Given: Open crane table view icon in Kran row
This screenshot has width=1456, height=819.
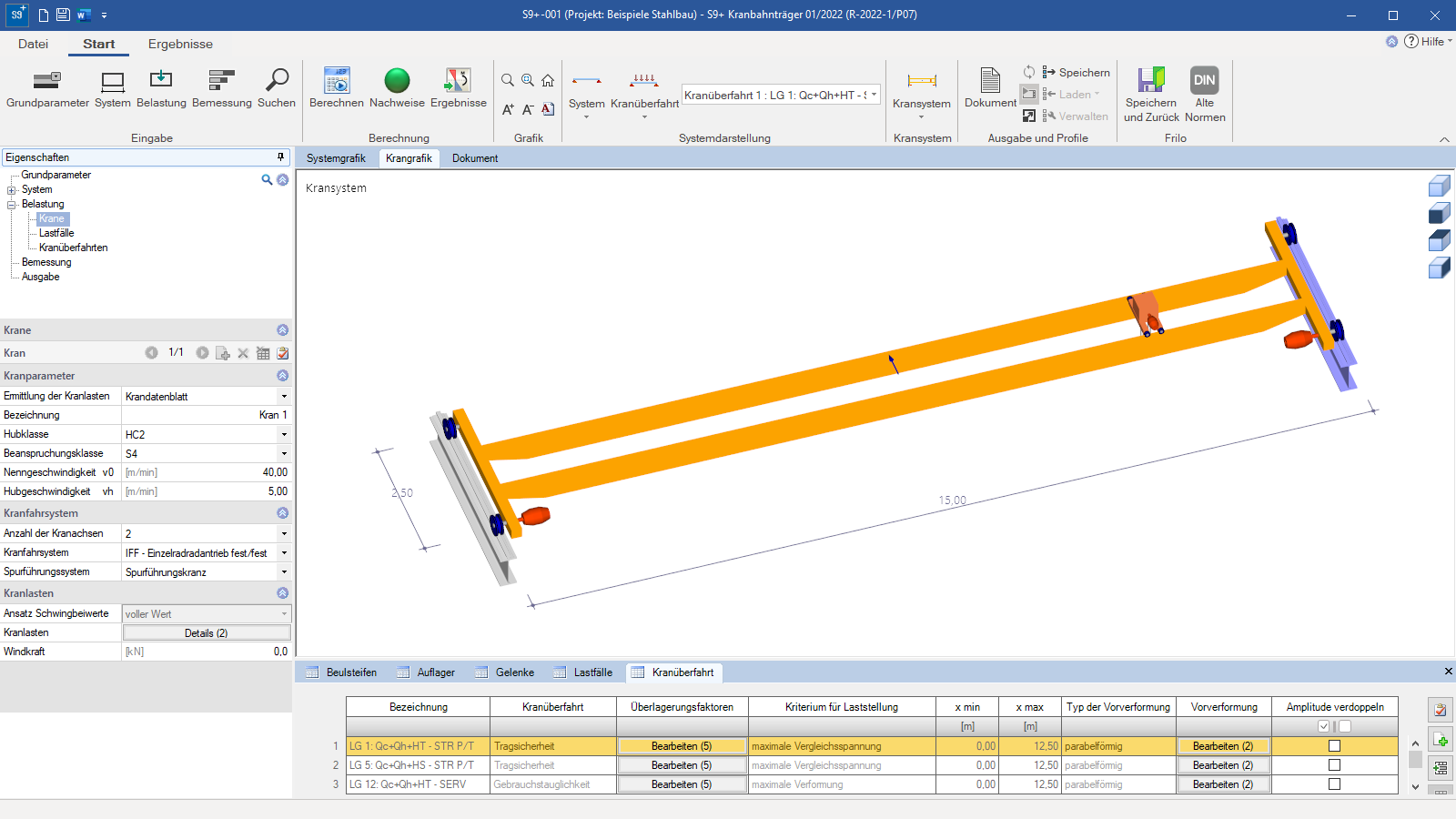Looking at the screenshot, I should coord(263,353).
